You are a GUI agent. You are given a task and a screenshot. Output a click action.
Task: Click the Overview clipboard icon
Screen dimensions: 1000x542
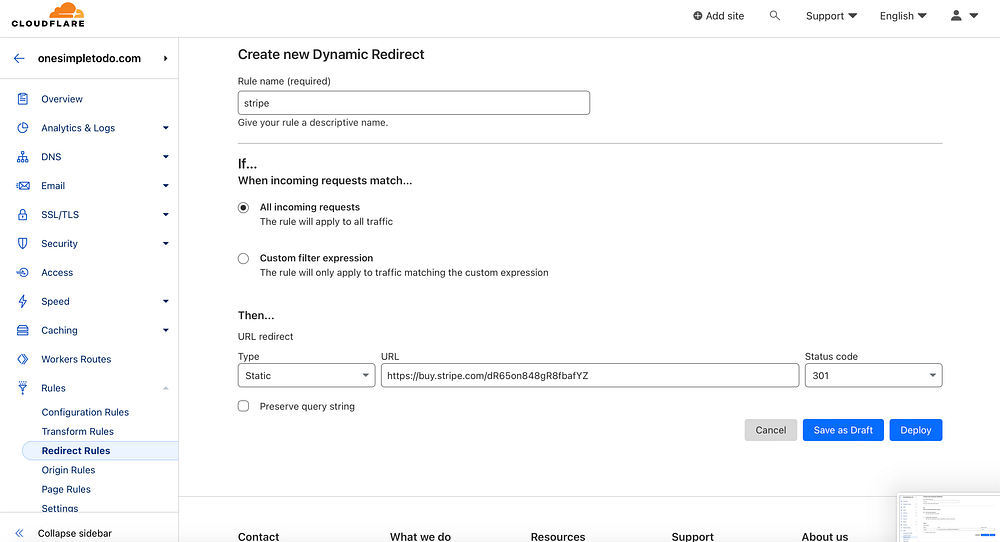click(22, 99)
